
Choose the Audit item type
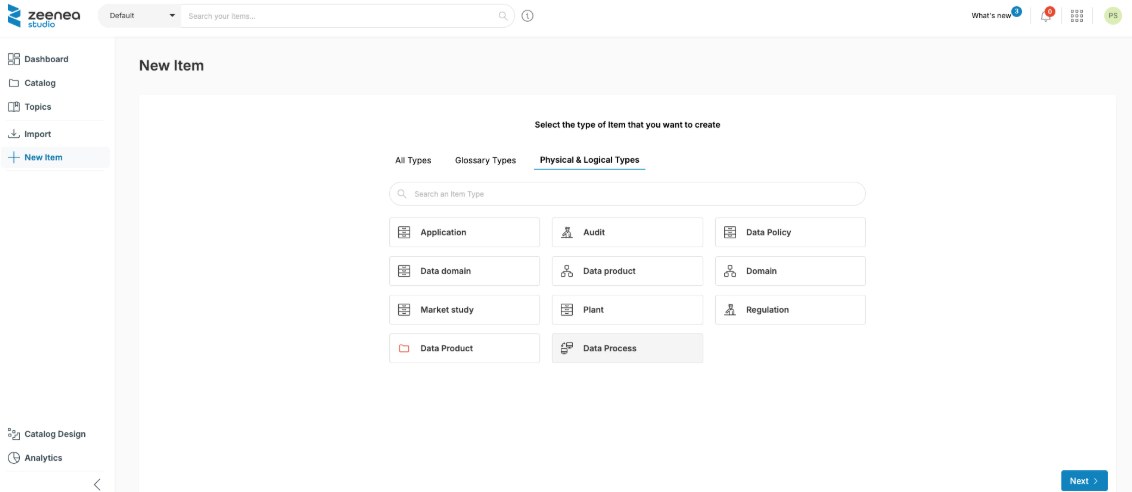(627, 232)
